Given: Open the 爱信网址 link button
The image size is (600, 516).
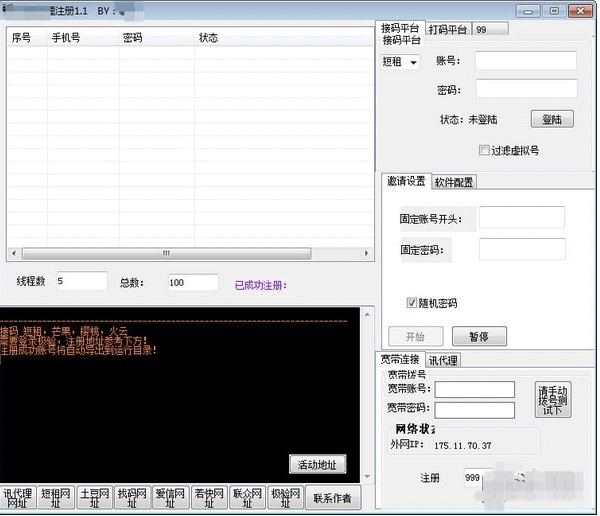Looking at the screenshot, I should (170, 498).
